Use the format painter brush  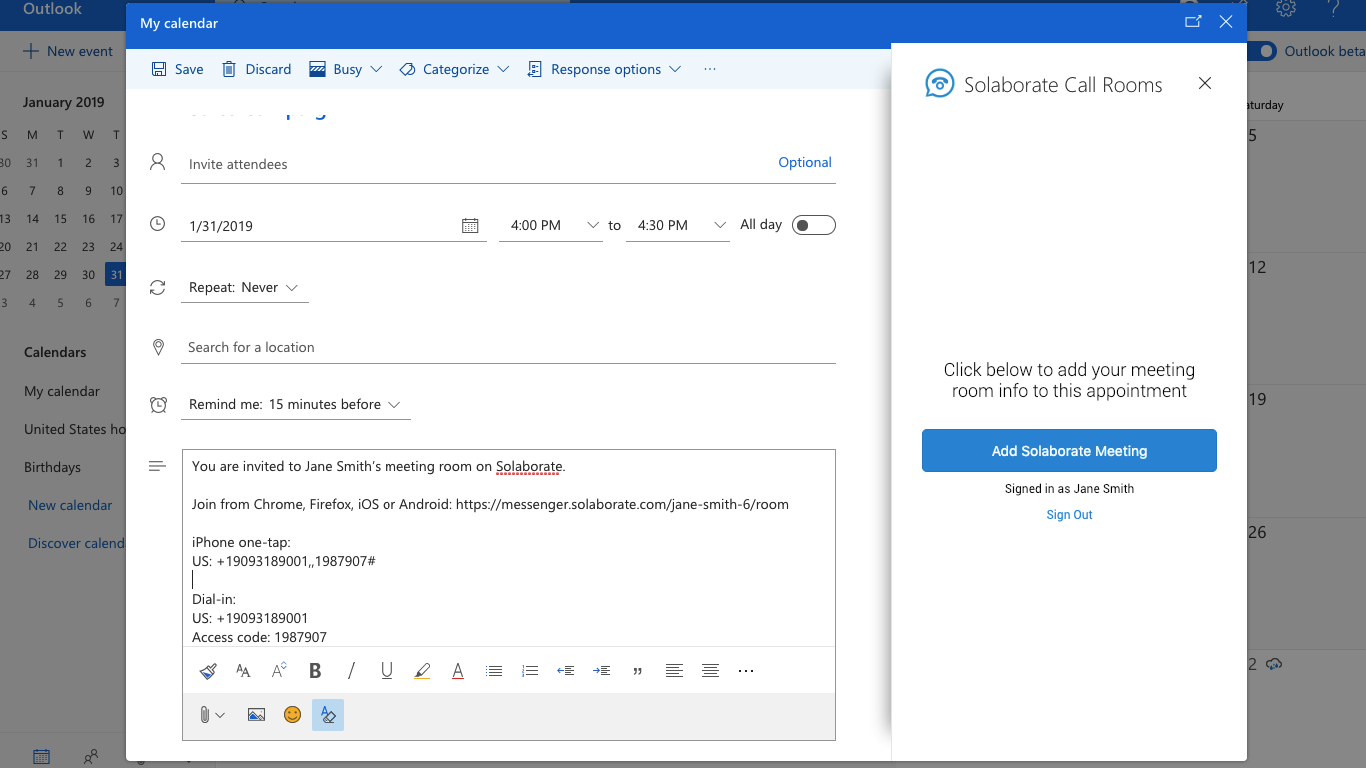click(208, 671)
